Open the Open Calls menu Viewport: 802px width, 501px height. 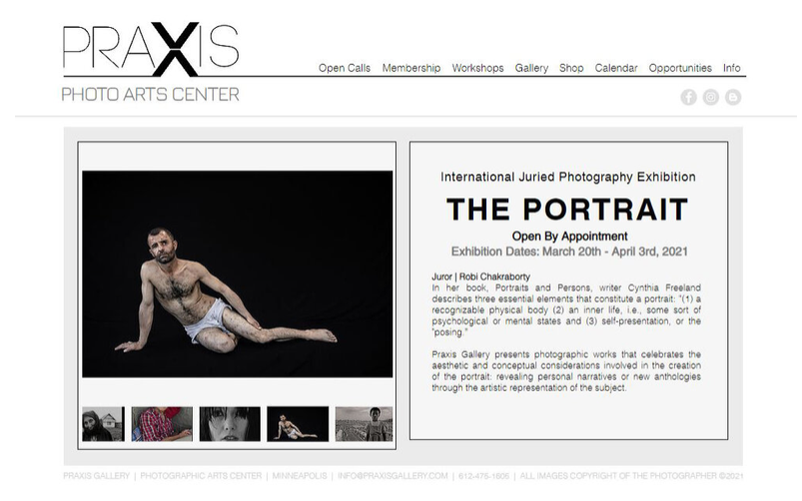(x=344, y=68)
